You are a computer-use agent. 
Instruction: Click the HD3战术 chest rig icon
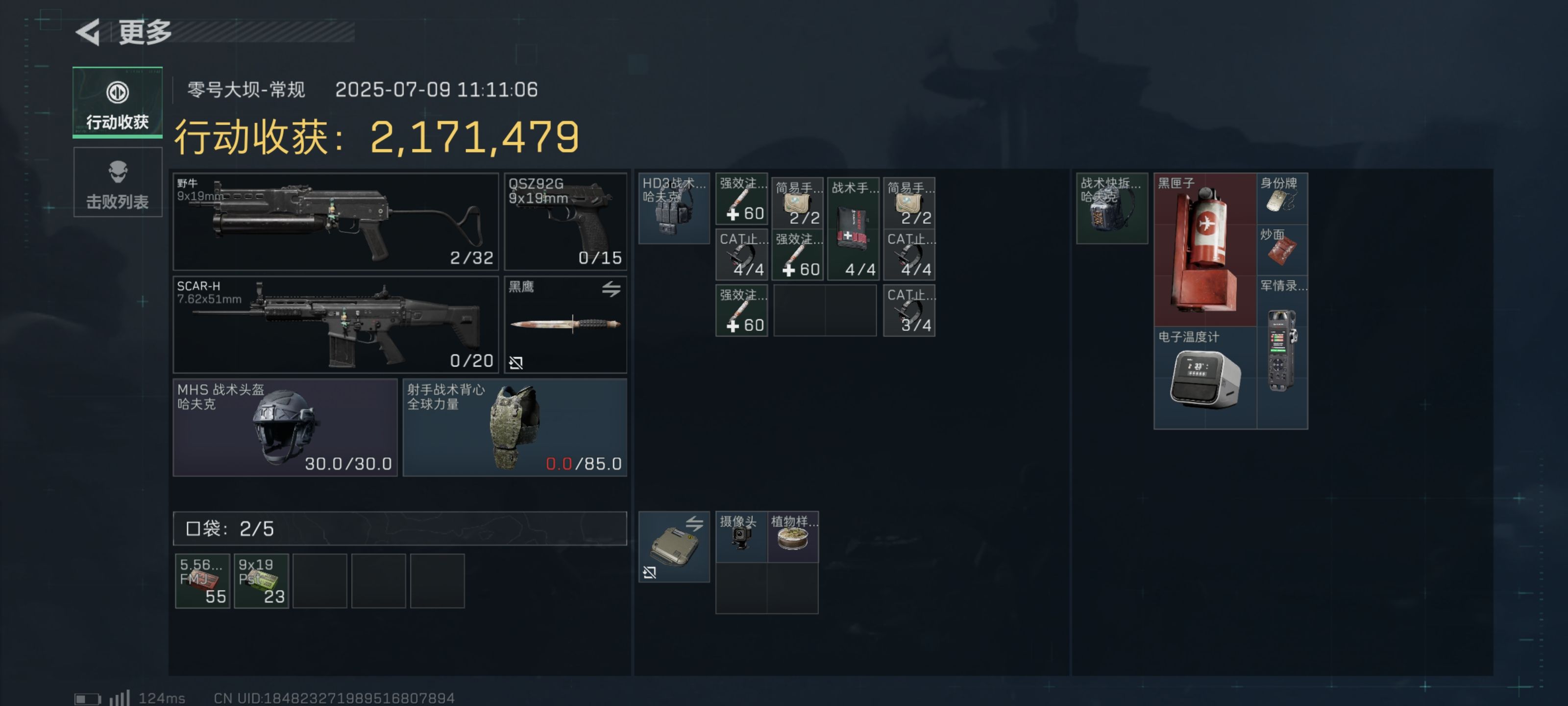674,208
